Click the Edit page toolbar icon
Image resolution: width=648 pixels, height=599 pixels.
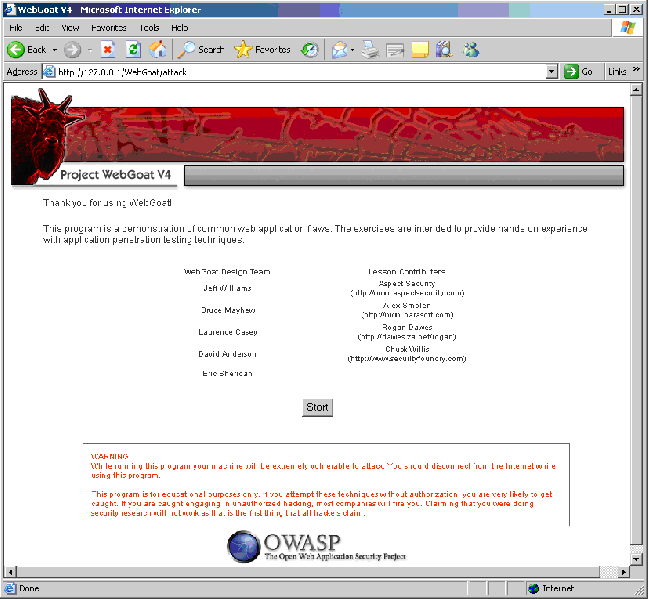coord(395,50)
